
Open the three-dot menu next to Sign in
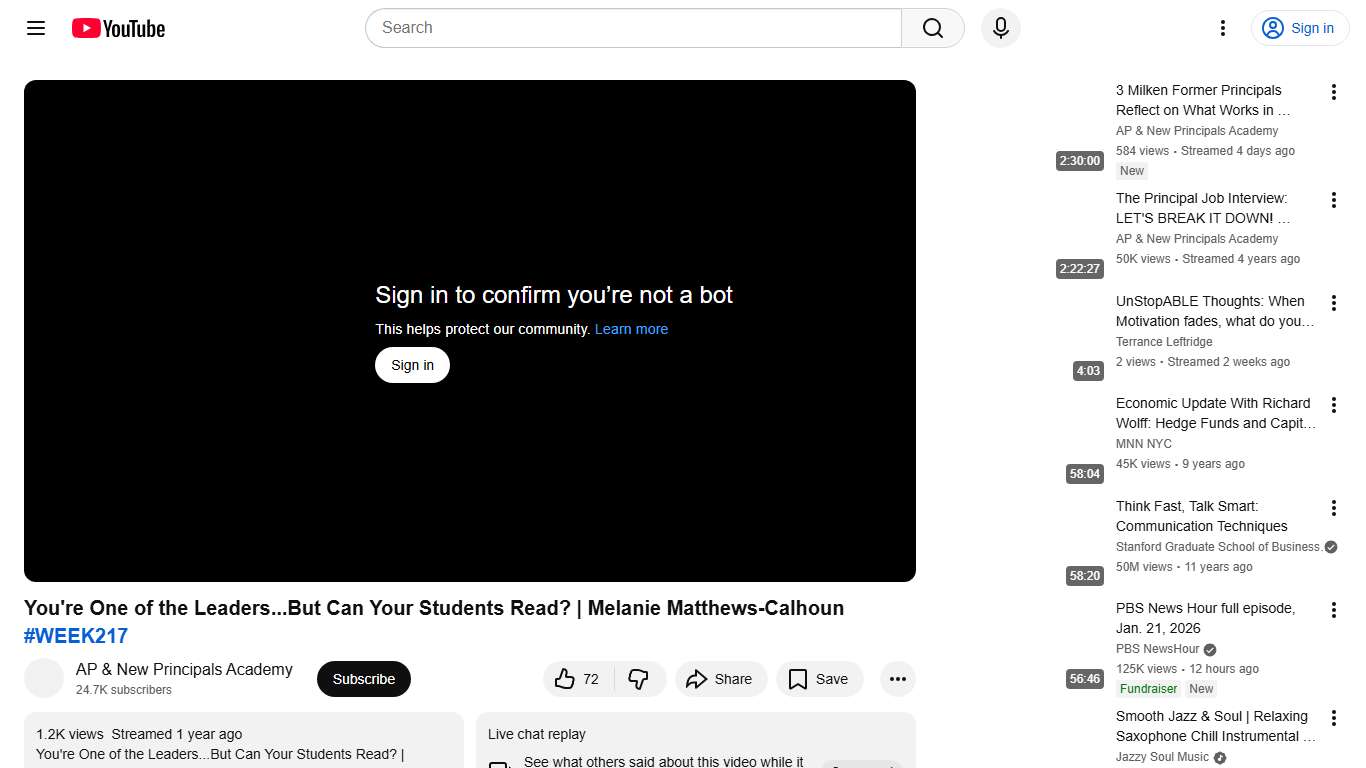click(1222, 28)
